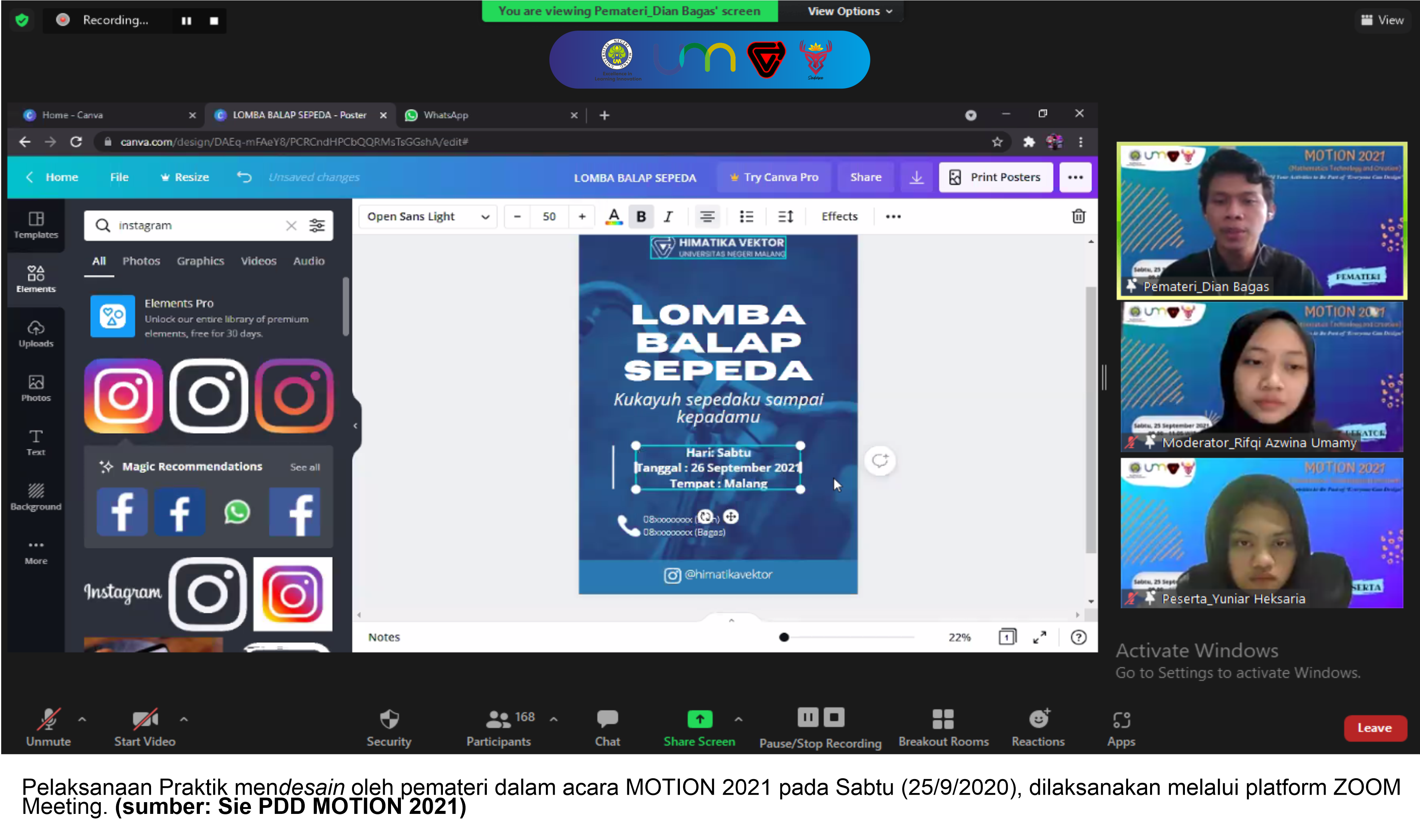The image size is (1420, 840).
Task: Open search filter settings icon
Action: tap(317, 225)
